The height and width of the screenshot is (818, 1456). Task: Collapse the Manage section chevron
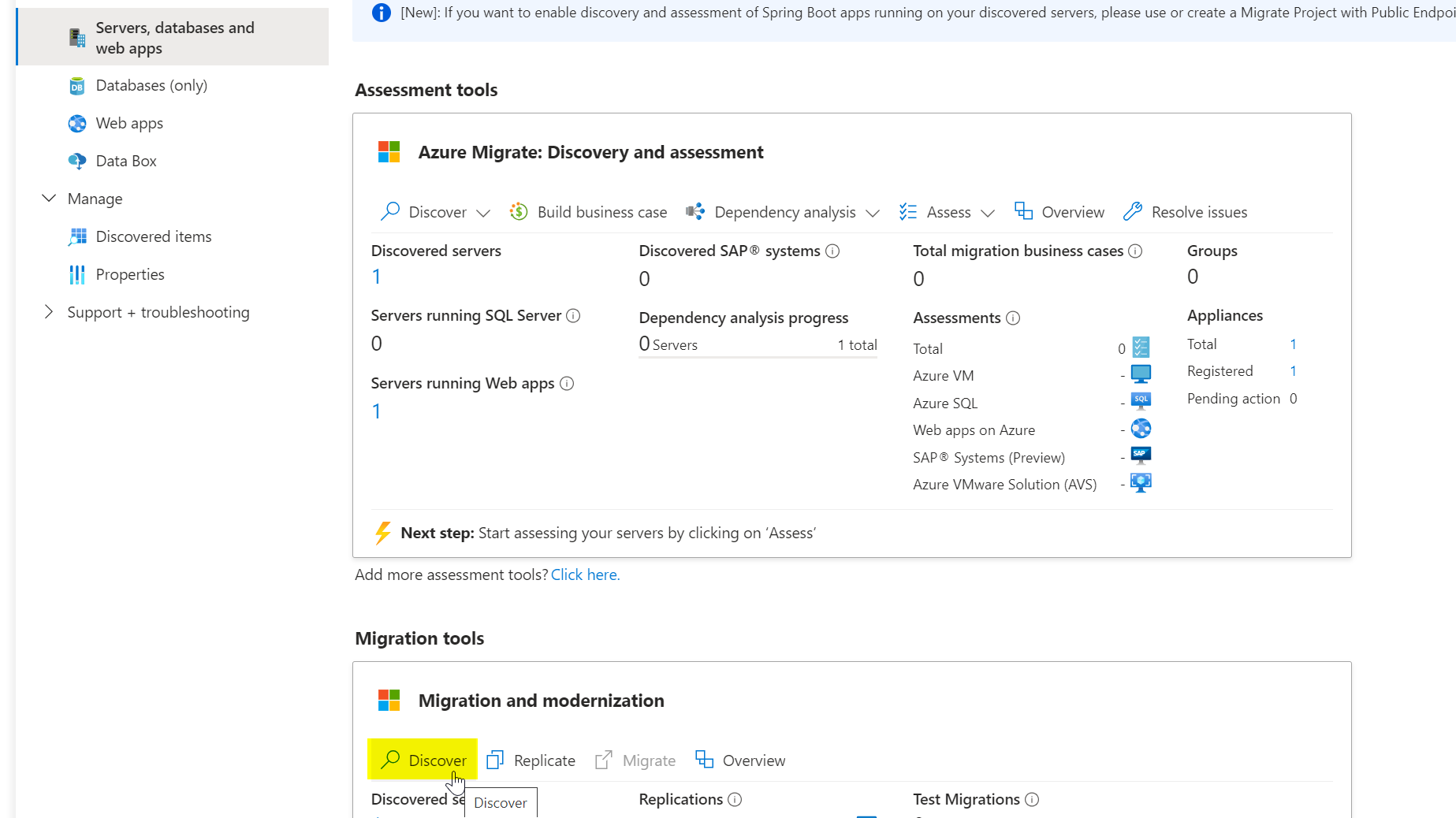coord(49,199)
